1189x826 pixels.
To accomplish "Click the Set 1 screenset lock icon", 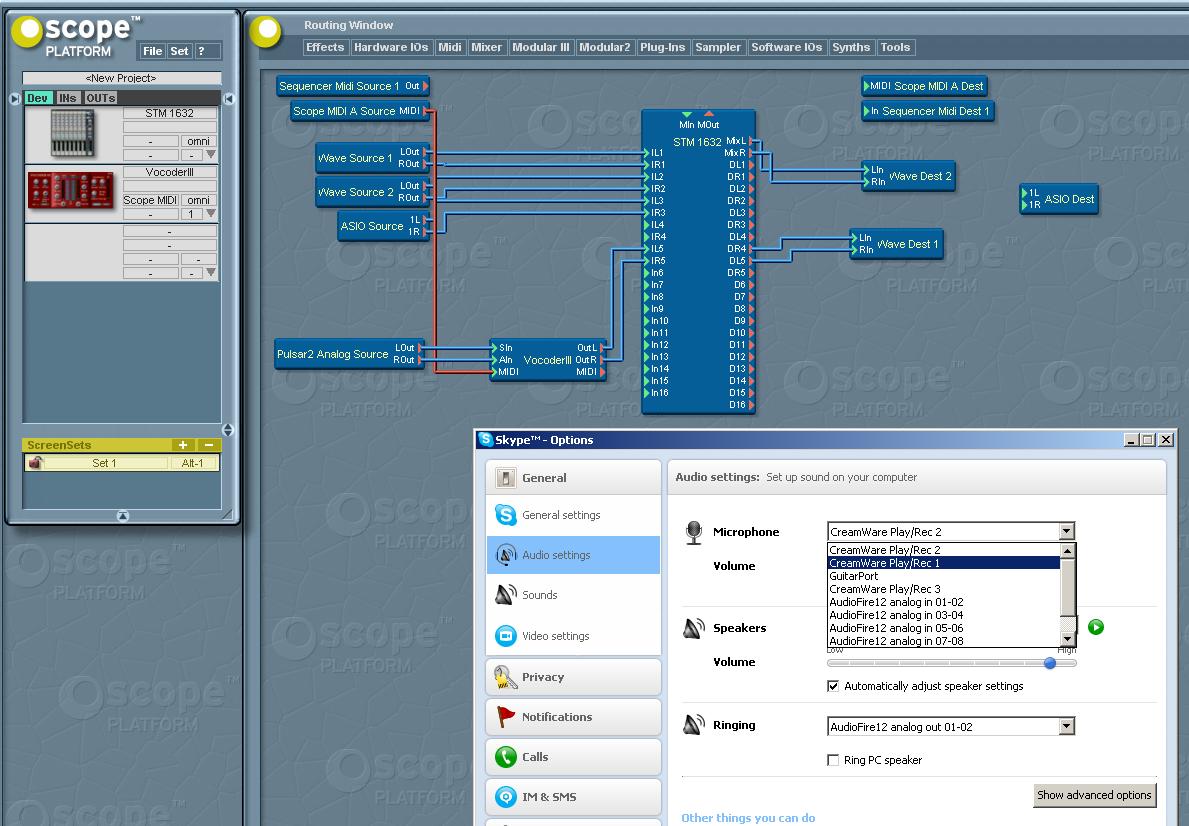I will click(35, 463).
